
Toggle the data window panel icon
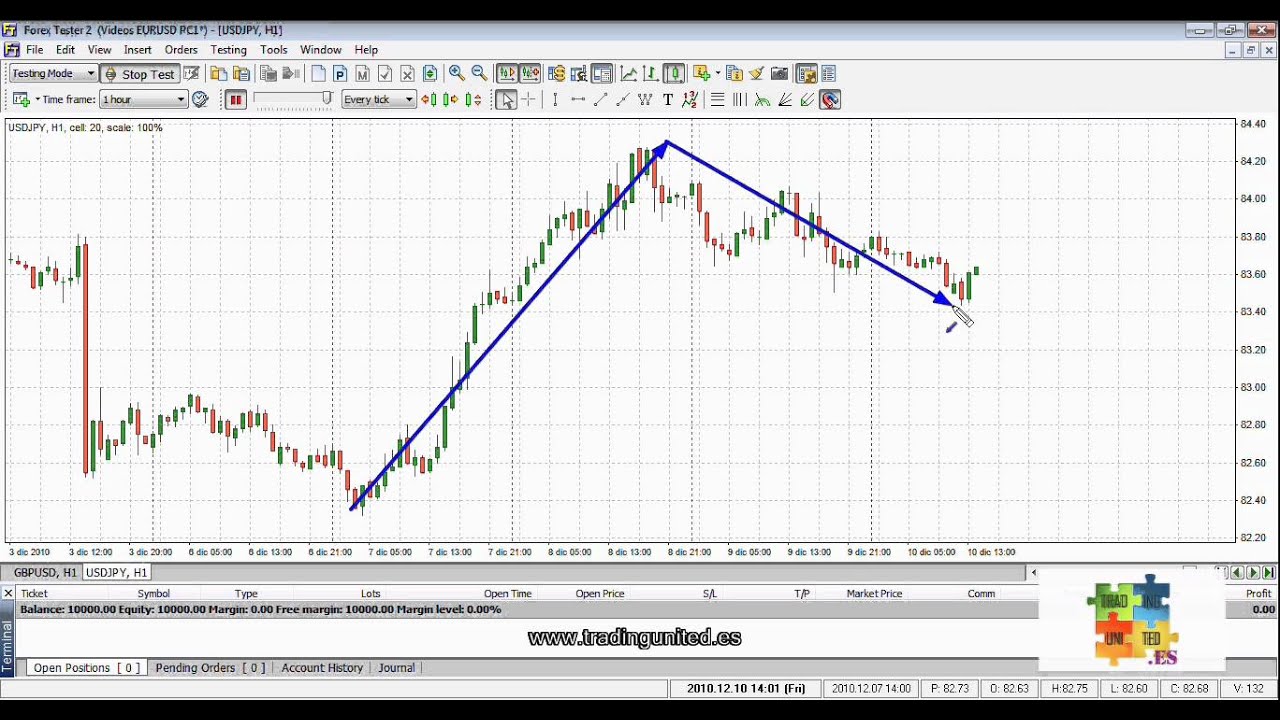click(x=601, y=73)
